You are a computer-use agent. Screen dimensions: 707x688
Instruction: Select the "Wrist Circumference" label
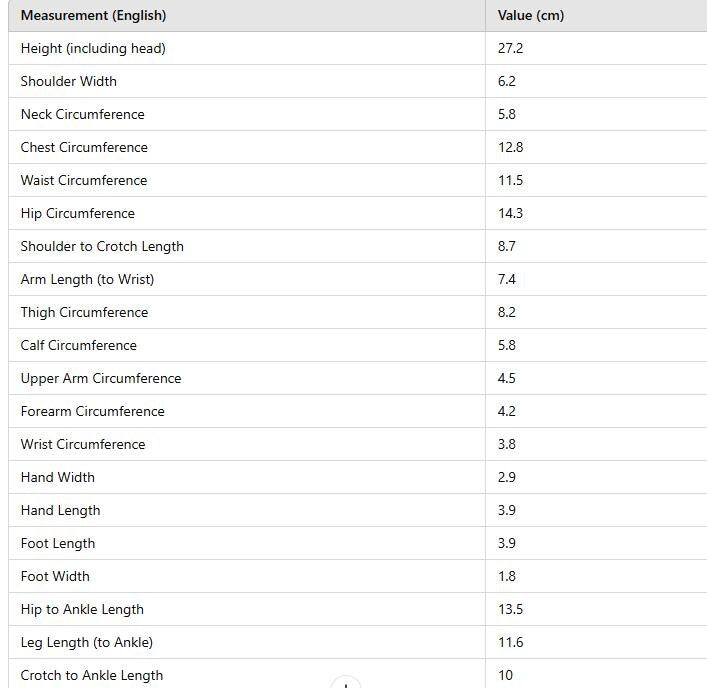coord(83,444)
